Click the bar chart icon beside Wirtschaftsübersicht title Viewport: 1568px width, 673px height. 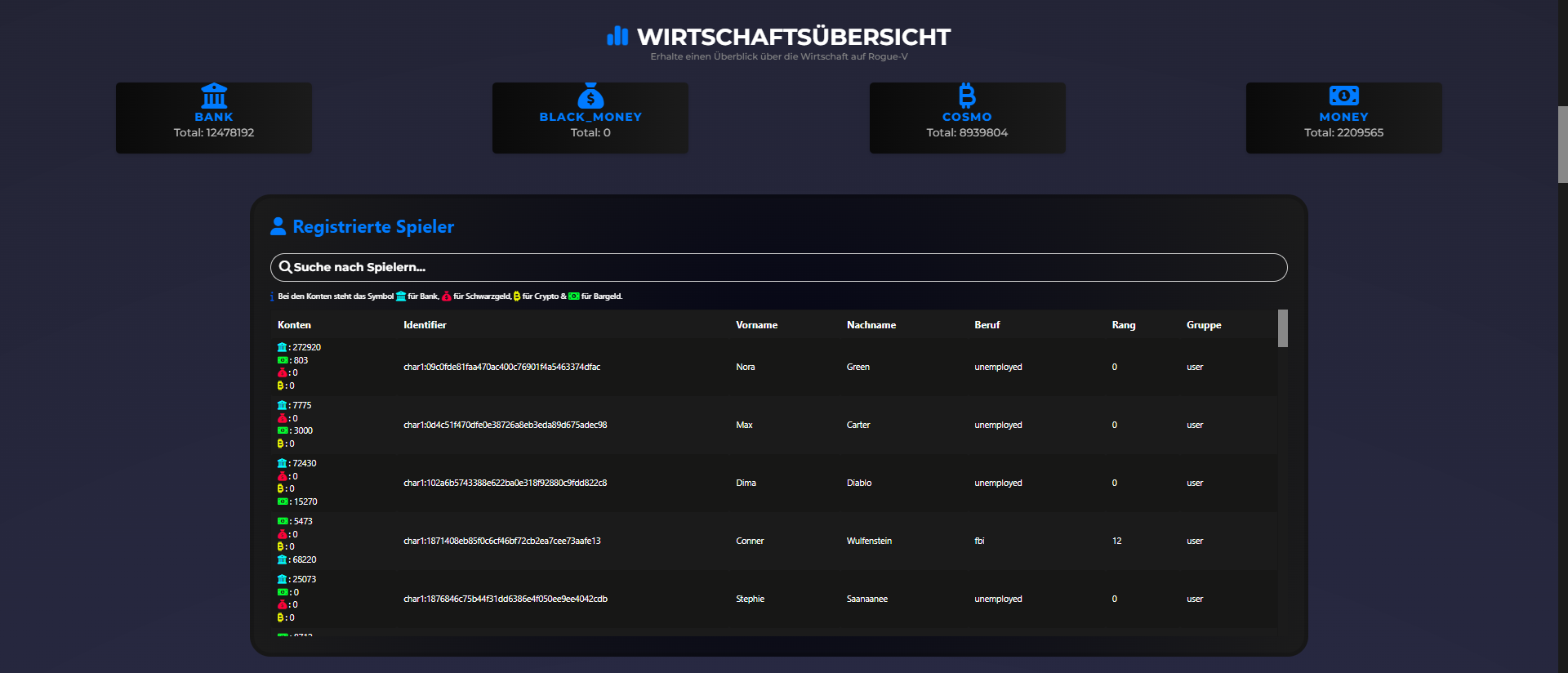tap(617, 36)
